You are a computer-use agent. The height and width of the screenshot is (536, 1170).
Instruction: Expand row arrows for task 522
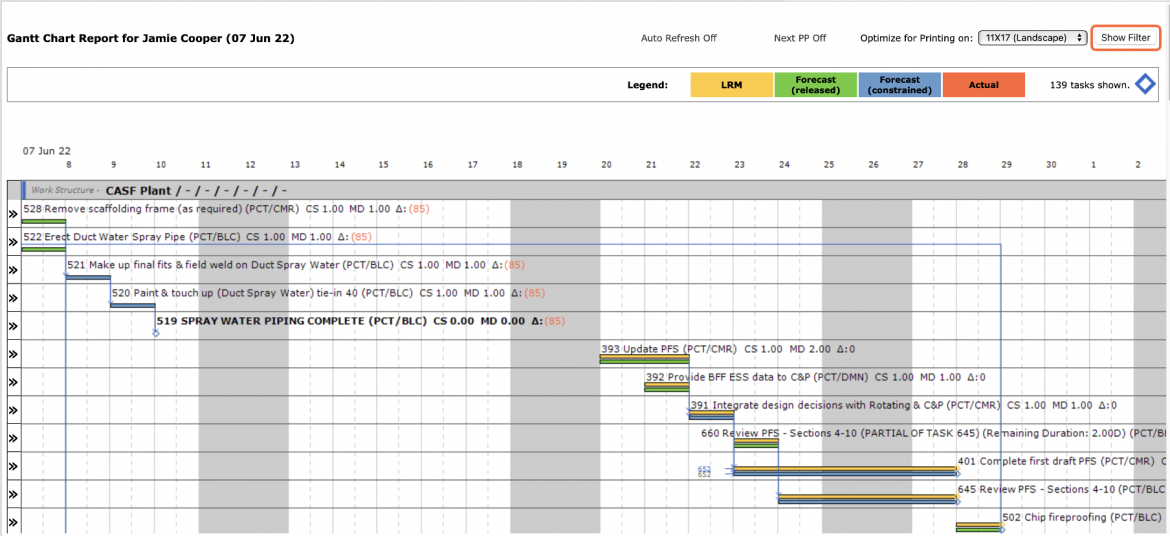tap(13, 242)
